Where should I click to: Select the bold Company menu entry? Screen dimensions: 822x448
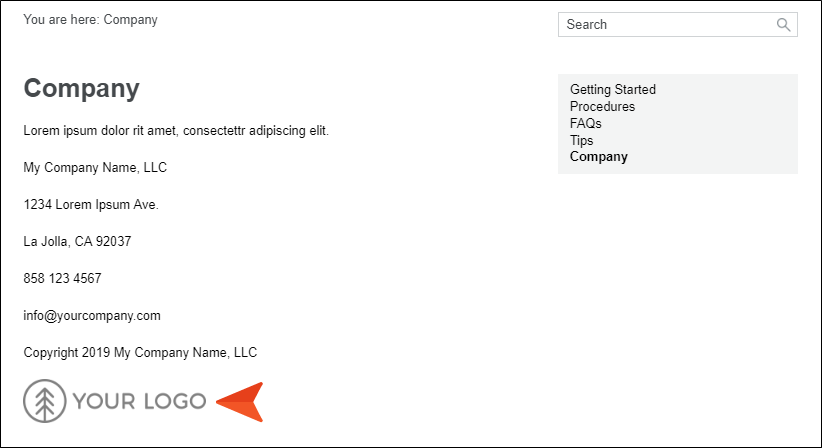coord(599,157)
